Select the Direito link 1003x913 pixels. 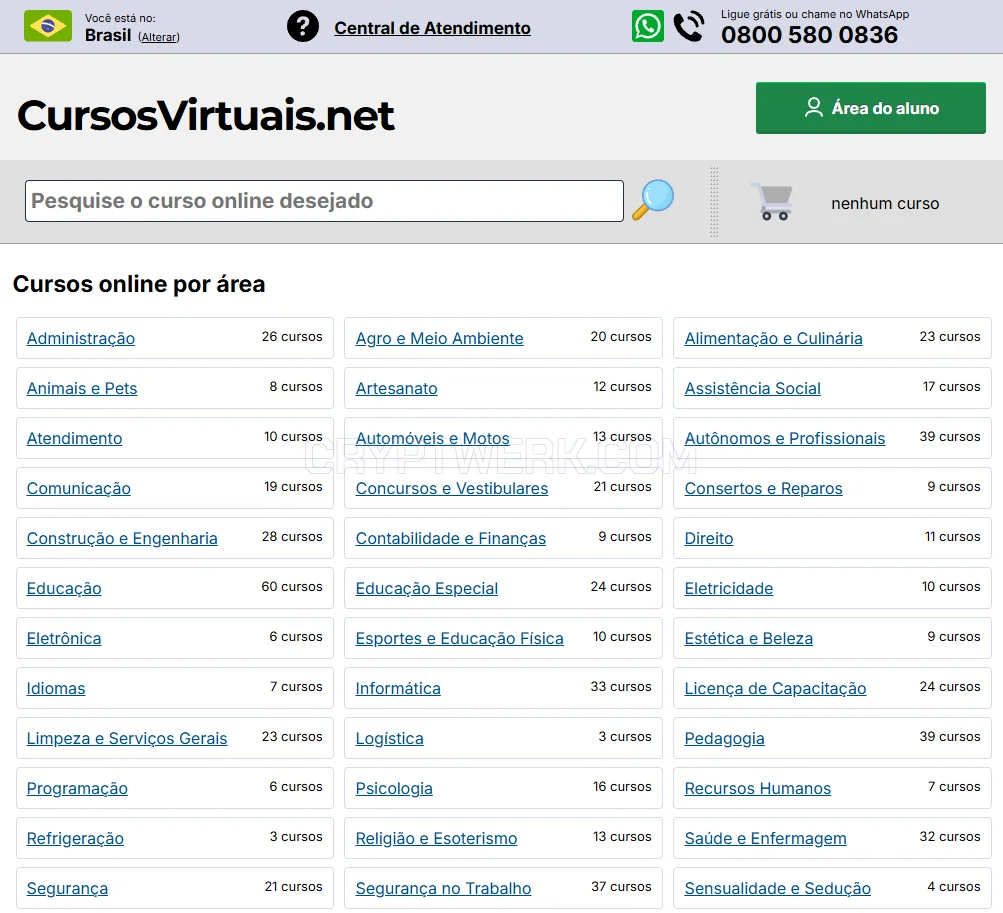click(709, 539)
